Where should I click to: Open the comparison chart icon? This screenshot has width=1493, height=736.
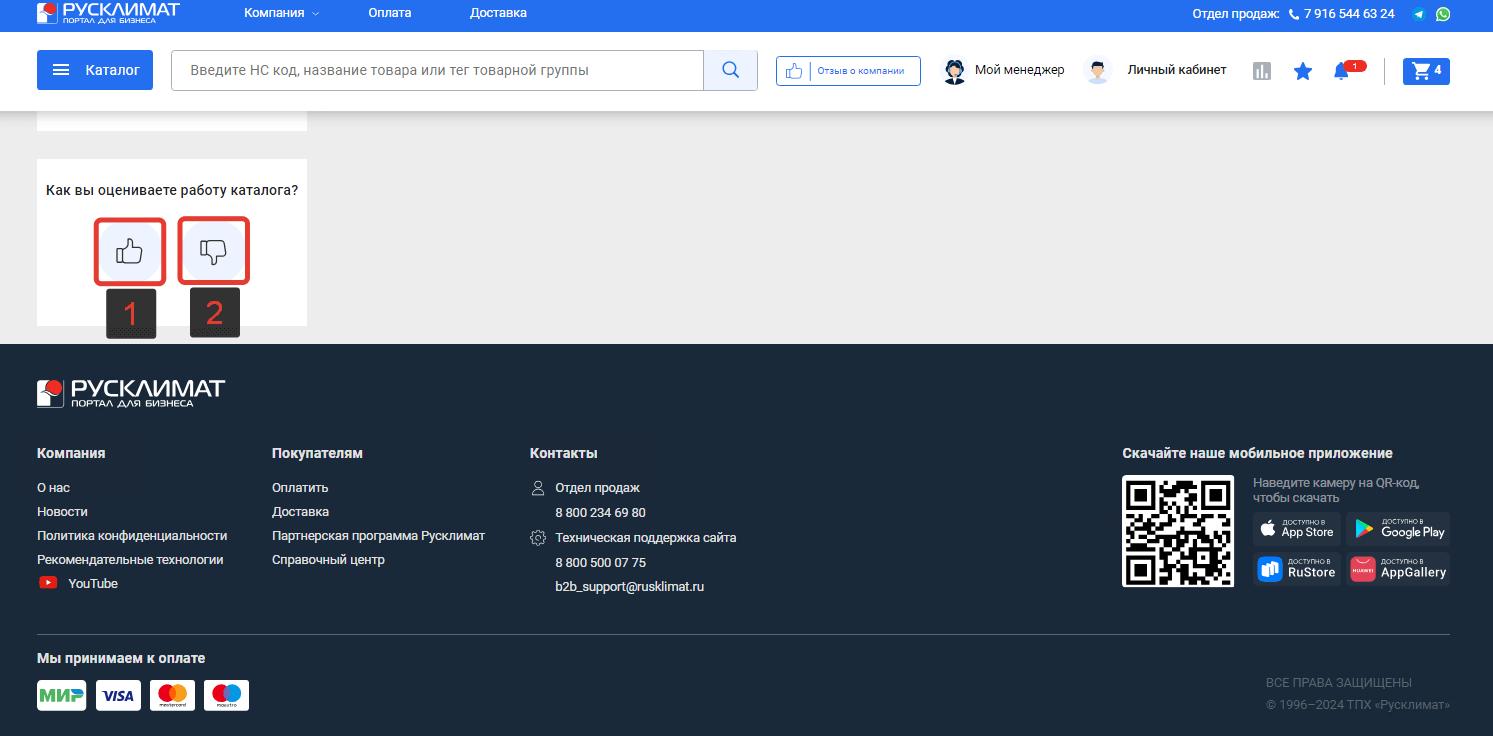(x=1262, y=71)
